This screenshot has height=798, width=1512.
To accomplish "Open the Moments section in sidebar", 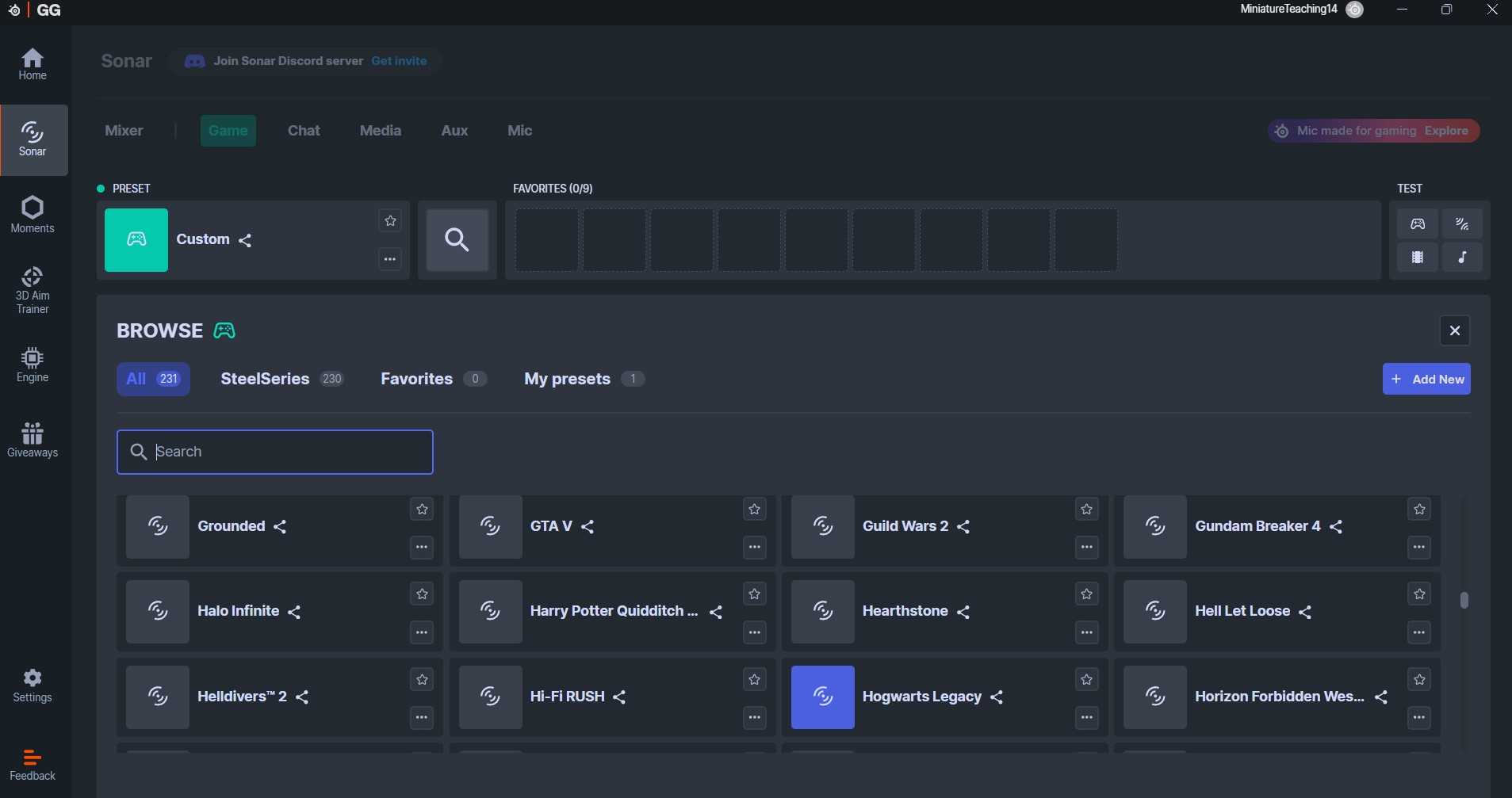I will pyautogui.click(x=33, y=215).
